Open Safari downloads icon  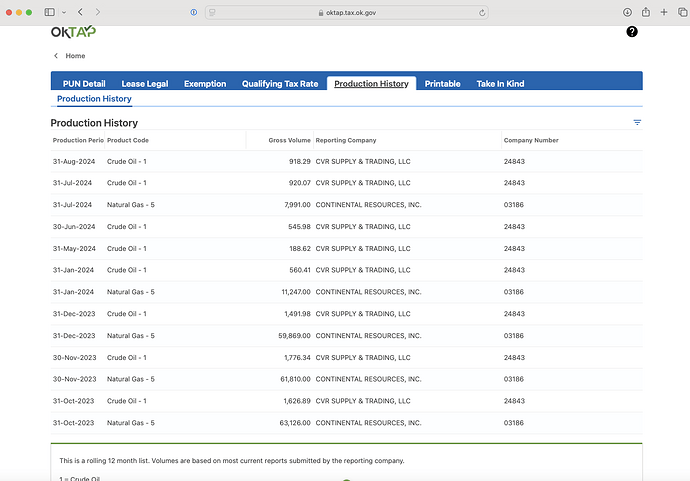coord(627,12)
